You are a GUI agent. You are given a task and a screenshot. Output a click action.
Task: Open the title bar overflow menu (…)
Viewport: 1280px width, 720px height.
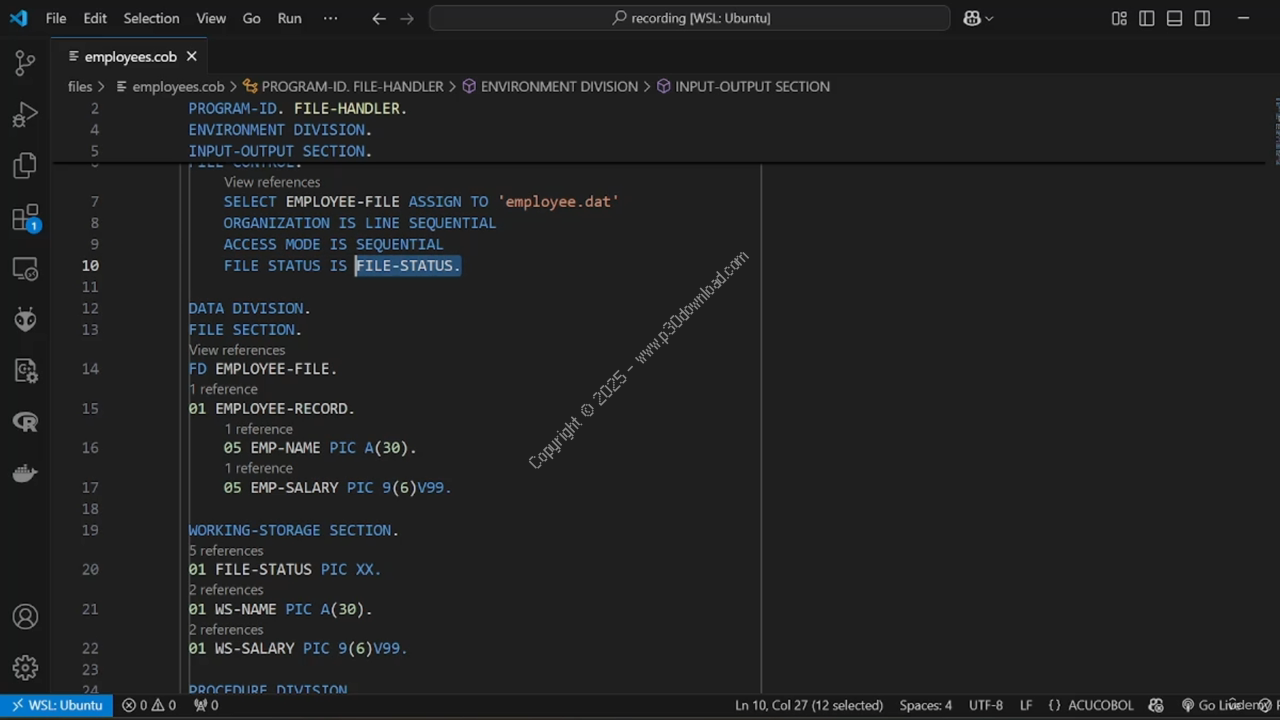[330, 18]
